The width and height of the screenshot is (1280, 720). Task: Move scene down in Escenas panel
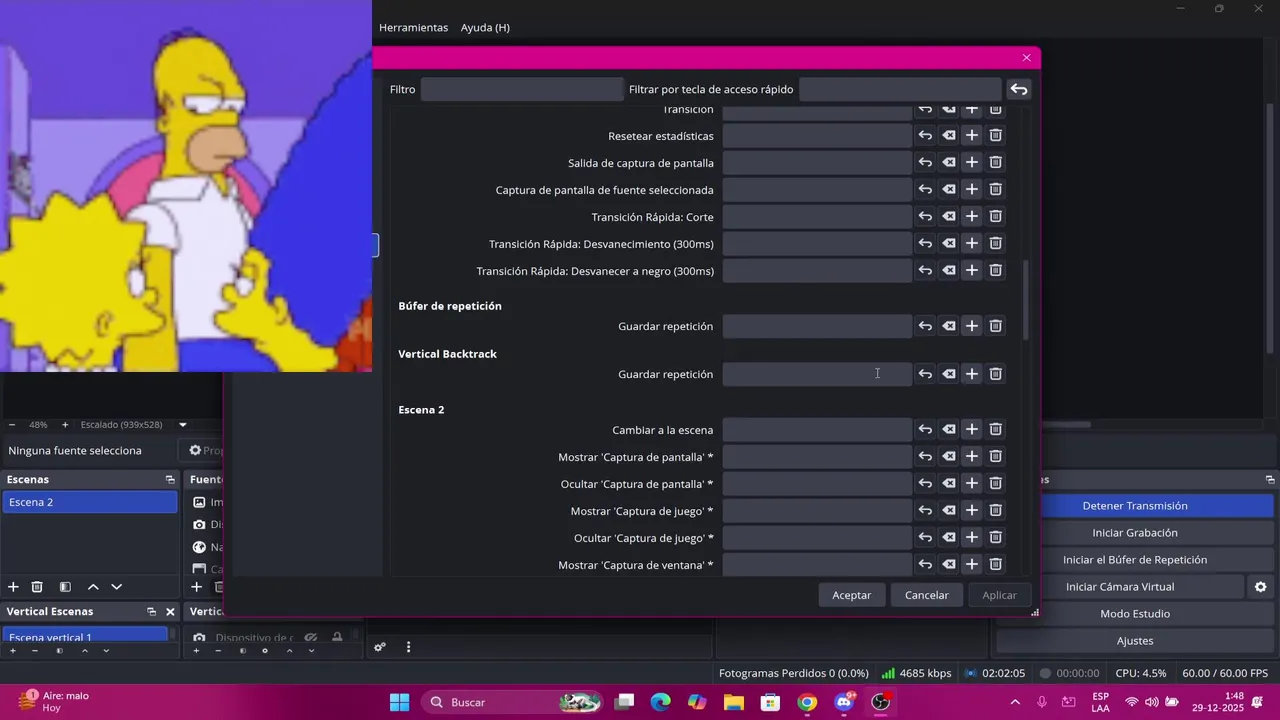pyautogui.click(x=116, y=587)
